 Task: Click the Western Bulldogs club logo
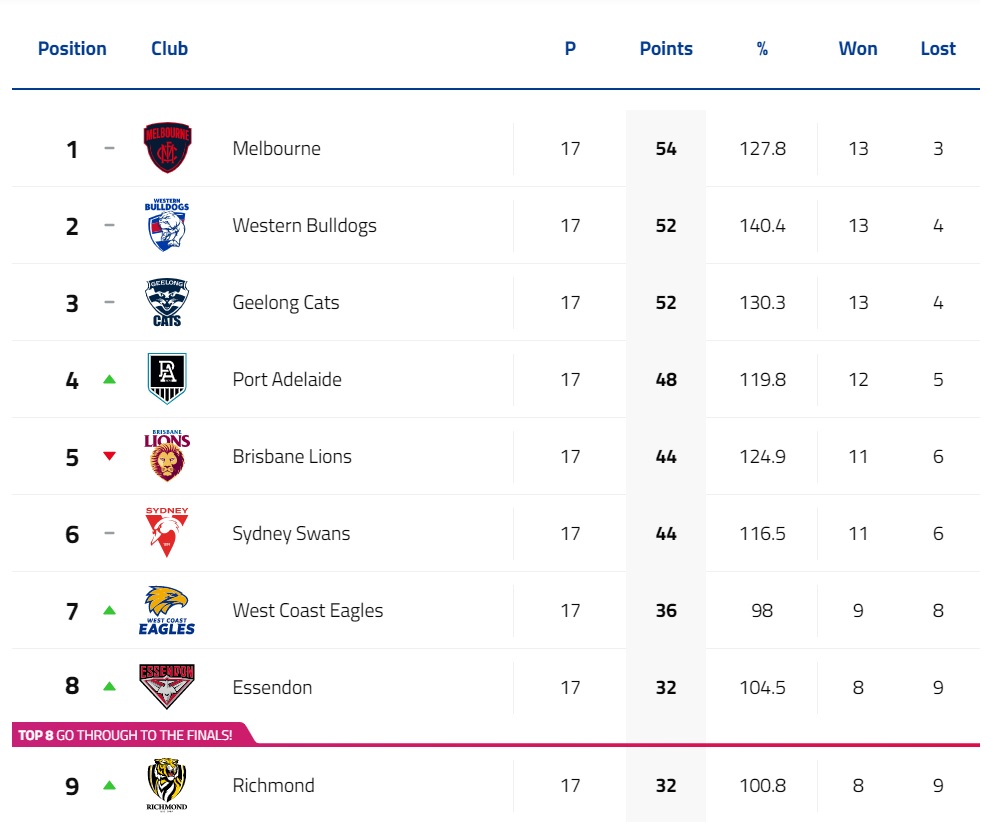point(167,225)
